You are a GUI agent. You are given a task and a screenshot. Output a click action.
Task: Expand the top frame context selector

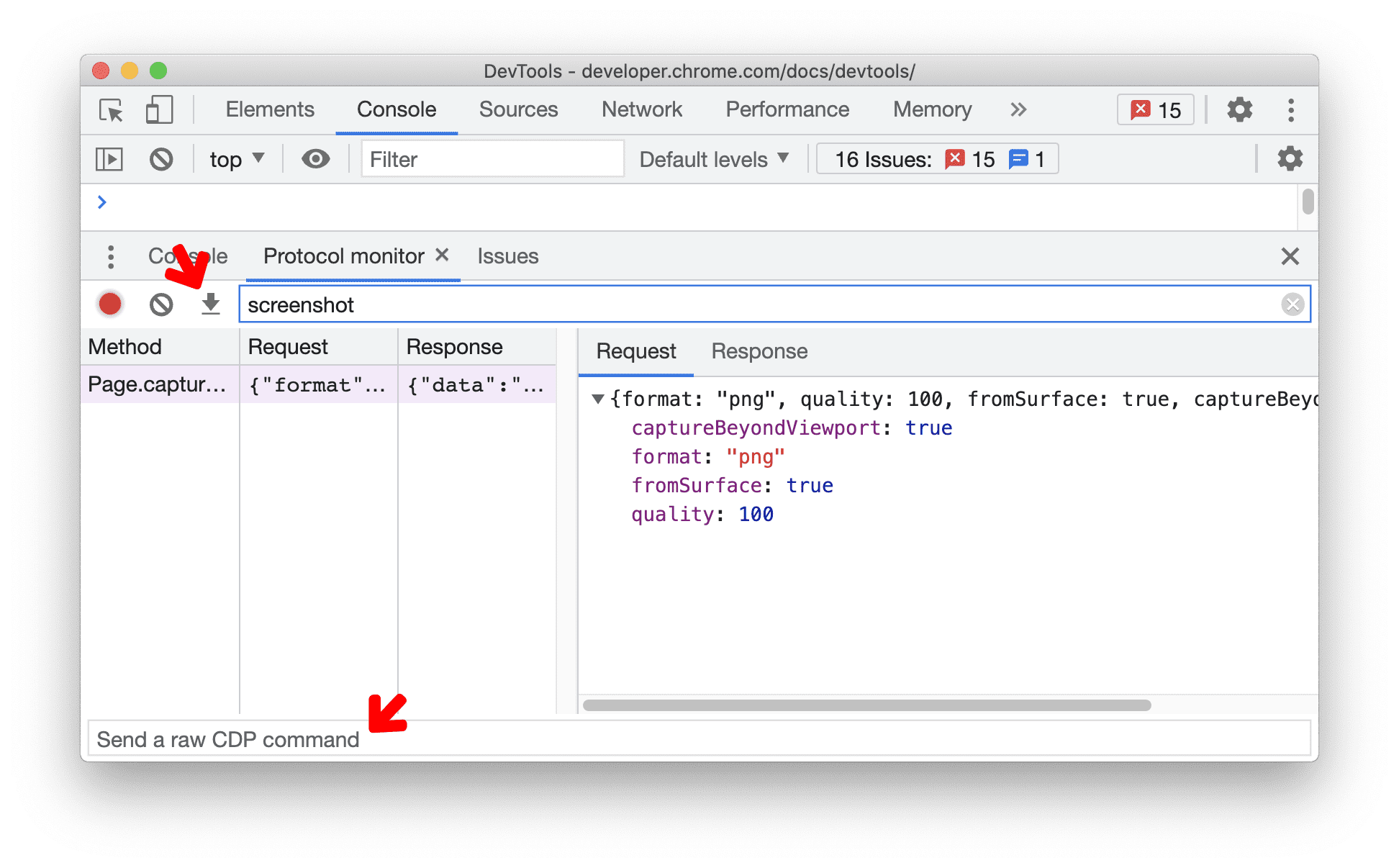(235, 158)
